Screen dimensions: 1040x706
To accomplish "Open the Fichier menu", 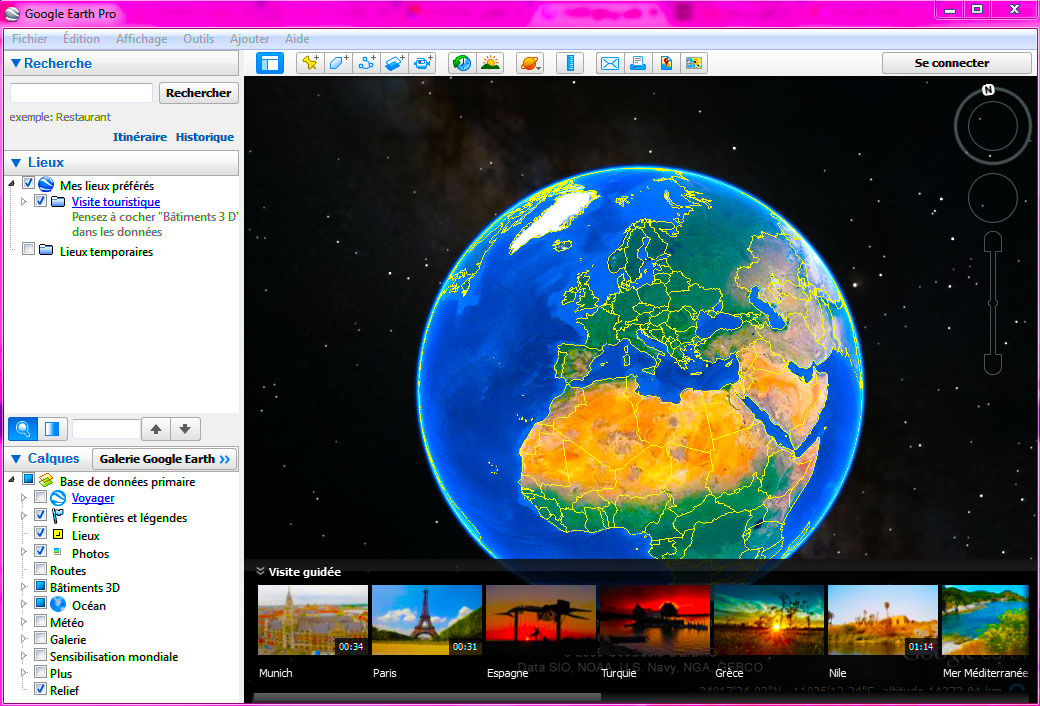I will [30, 38].
